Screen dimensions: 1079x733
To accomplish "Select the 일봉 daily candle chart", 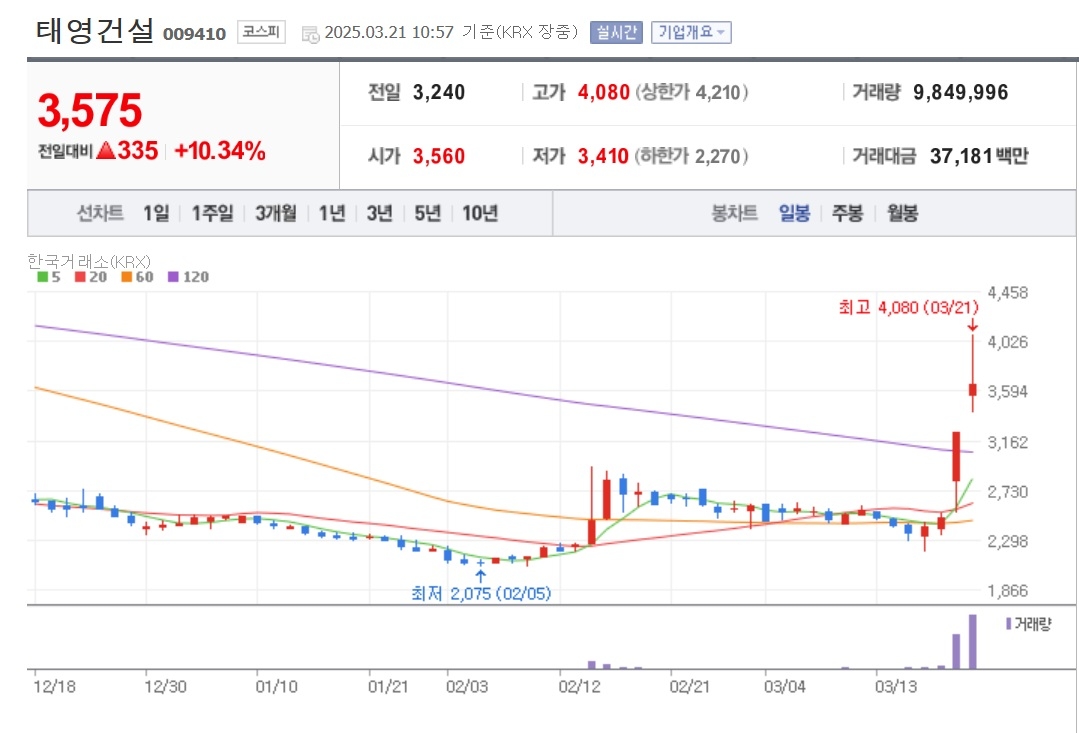I will click(794, 213).
